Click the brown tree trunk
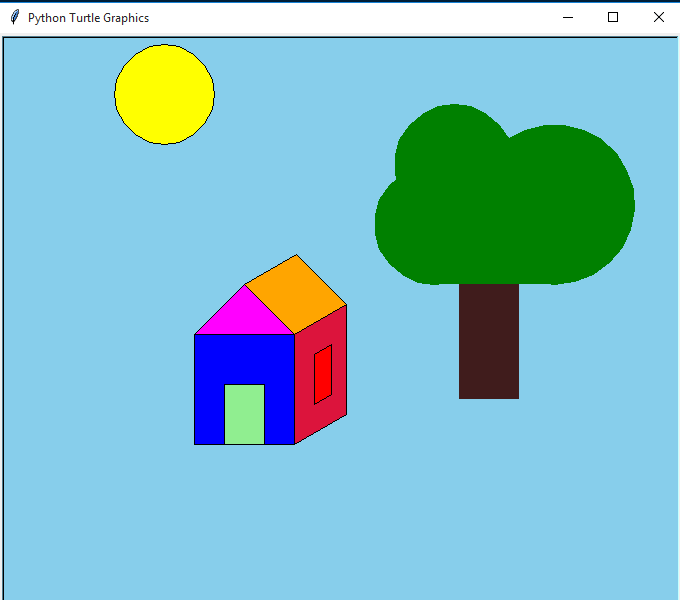This screenshot has height=600, width=680. click(x=489, y=341)
